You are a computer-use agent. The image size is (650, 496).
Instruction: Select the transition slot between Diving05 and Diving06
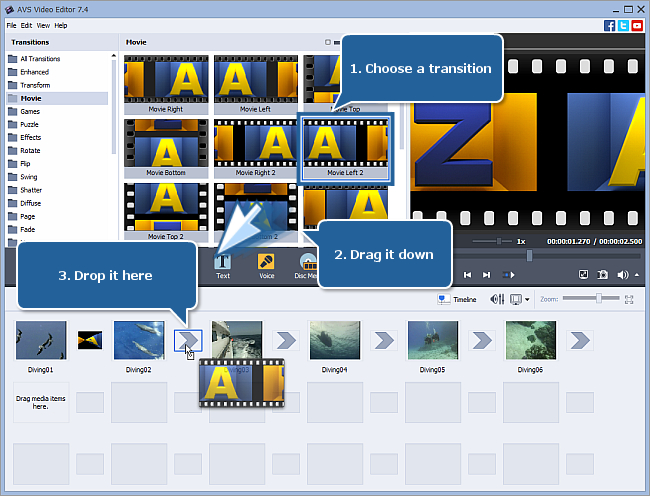tap(482, 340)
